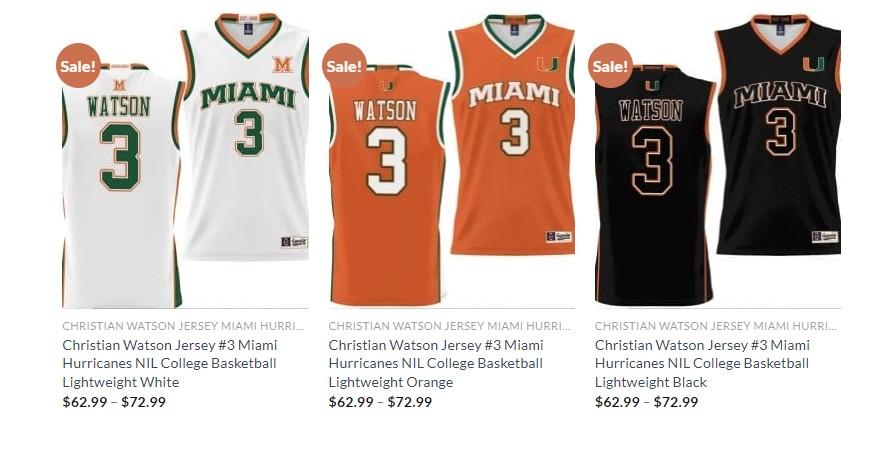Click the M logo on white jersey front

282,65
